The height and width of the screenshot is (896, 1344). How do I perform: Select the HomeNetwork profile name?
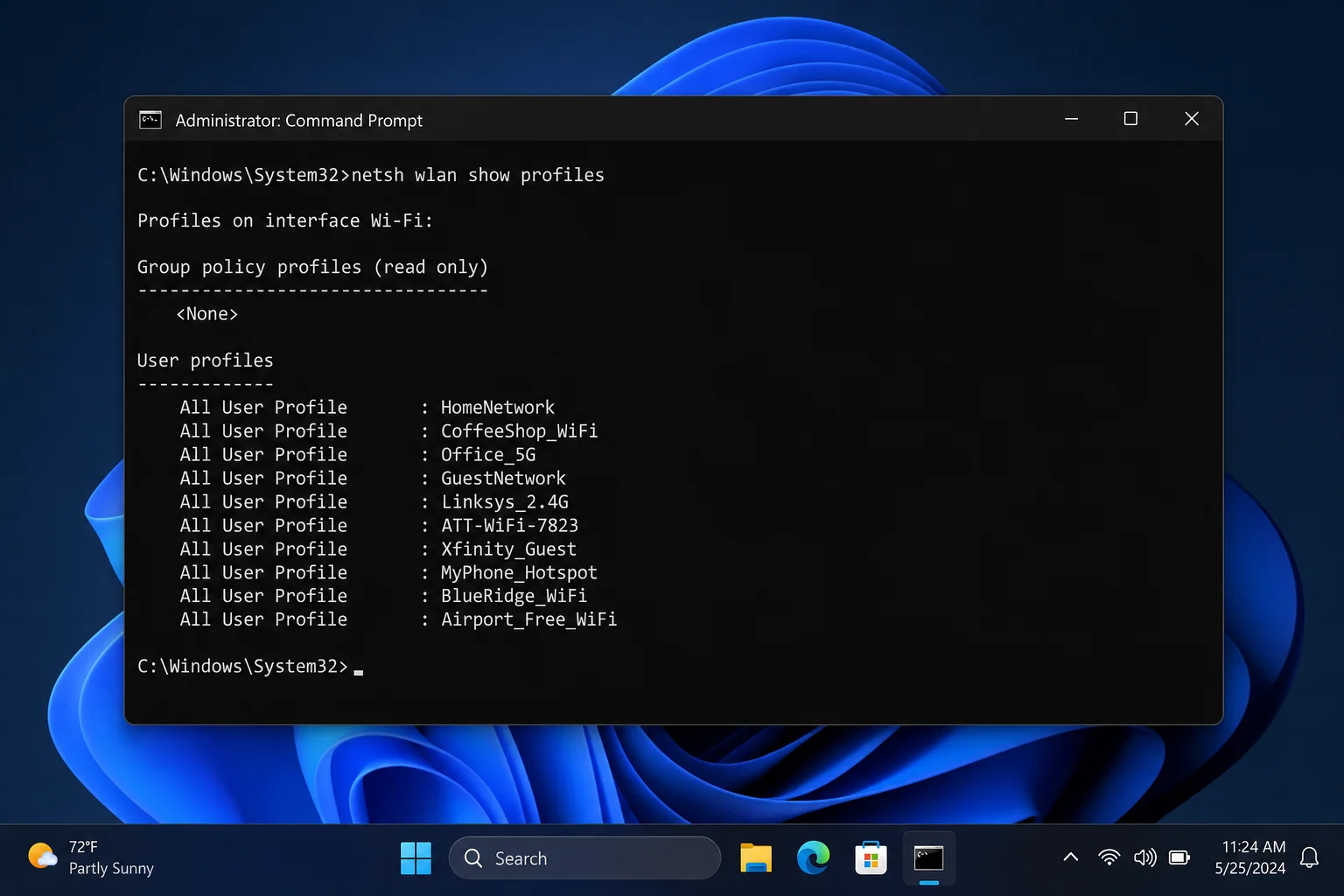[x=498, y=408]
